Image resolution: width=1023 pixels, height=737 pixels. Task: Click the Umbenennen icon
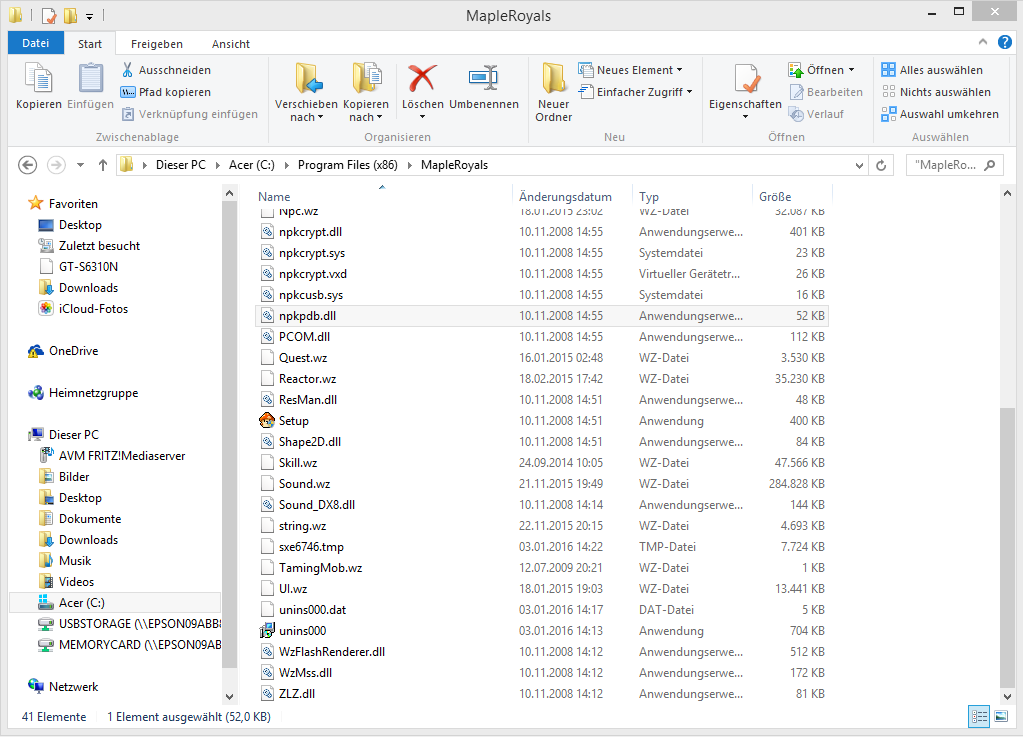click(x=483, y=78)
